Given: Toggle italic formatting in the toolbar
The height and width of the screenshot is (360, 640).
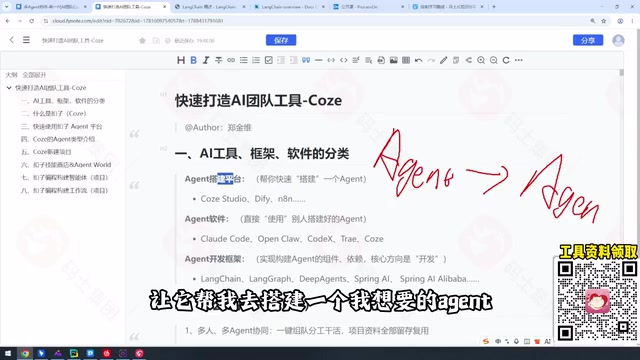Looking at the screenshot, I should pos(206,60).
